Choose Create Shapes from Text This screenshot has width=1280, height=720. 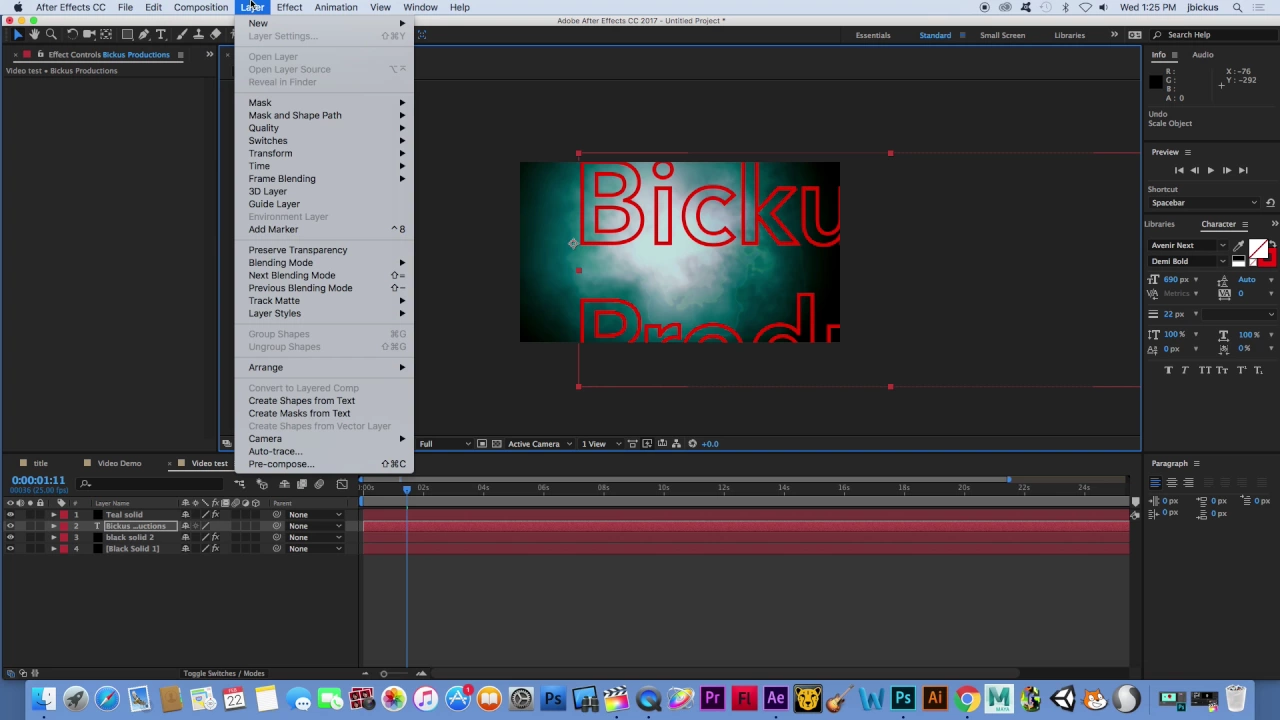click(x=302, y=401)
